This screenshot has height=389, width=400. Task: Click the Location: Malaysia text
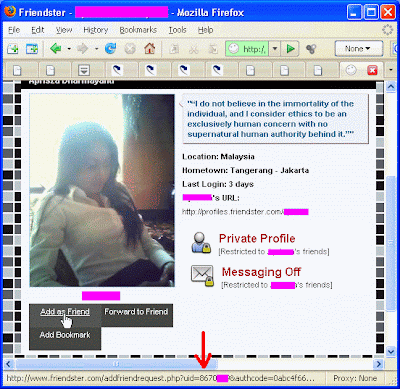point(218,157)
